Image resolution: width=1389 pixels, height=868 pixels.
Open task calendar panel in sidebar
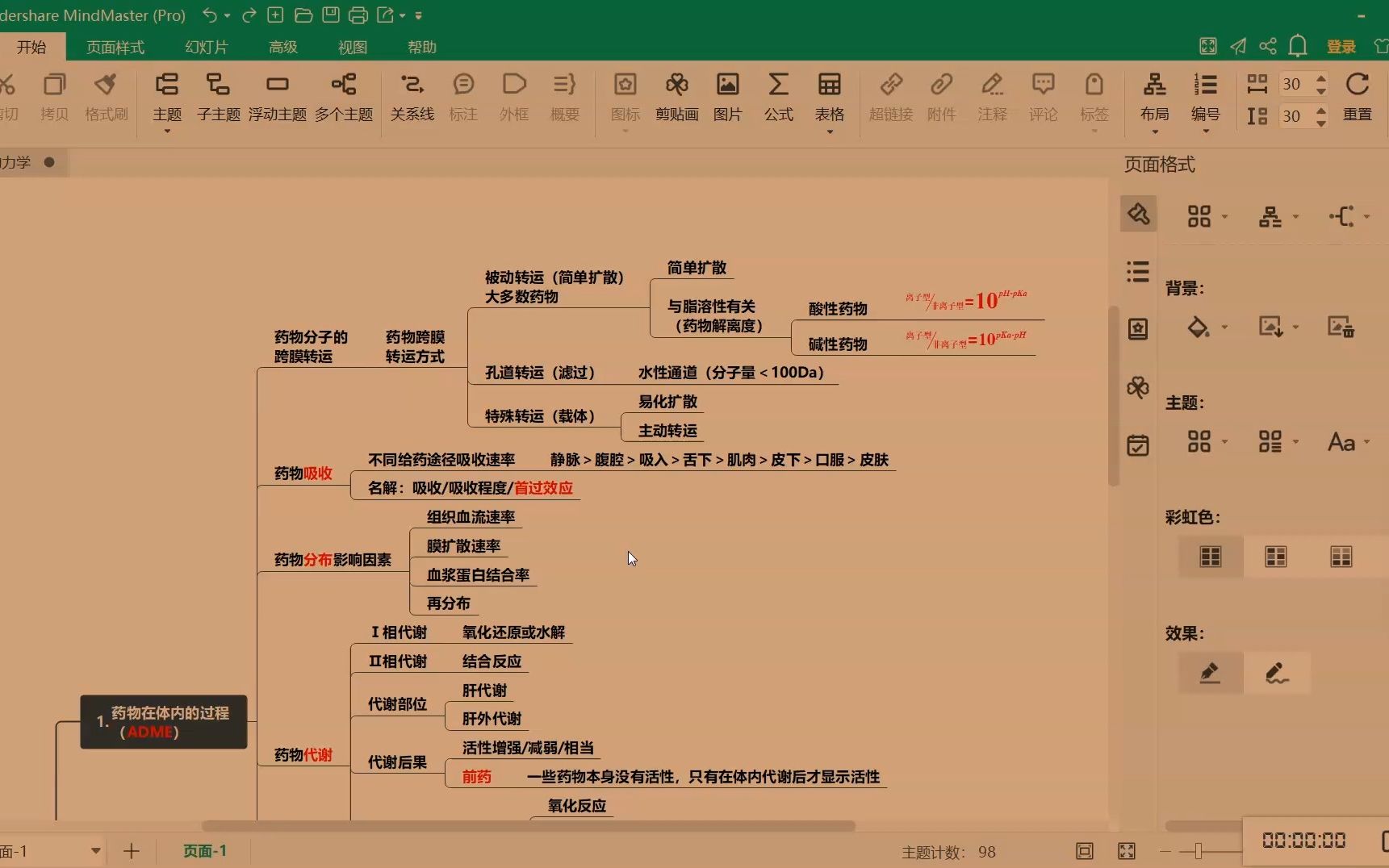(x=1138, y=445)
